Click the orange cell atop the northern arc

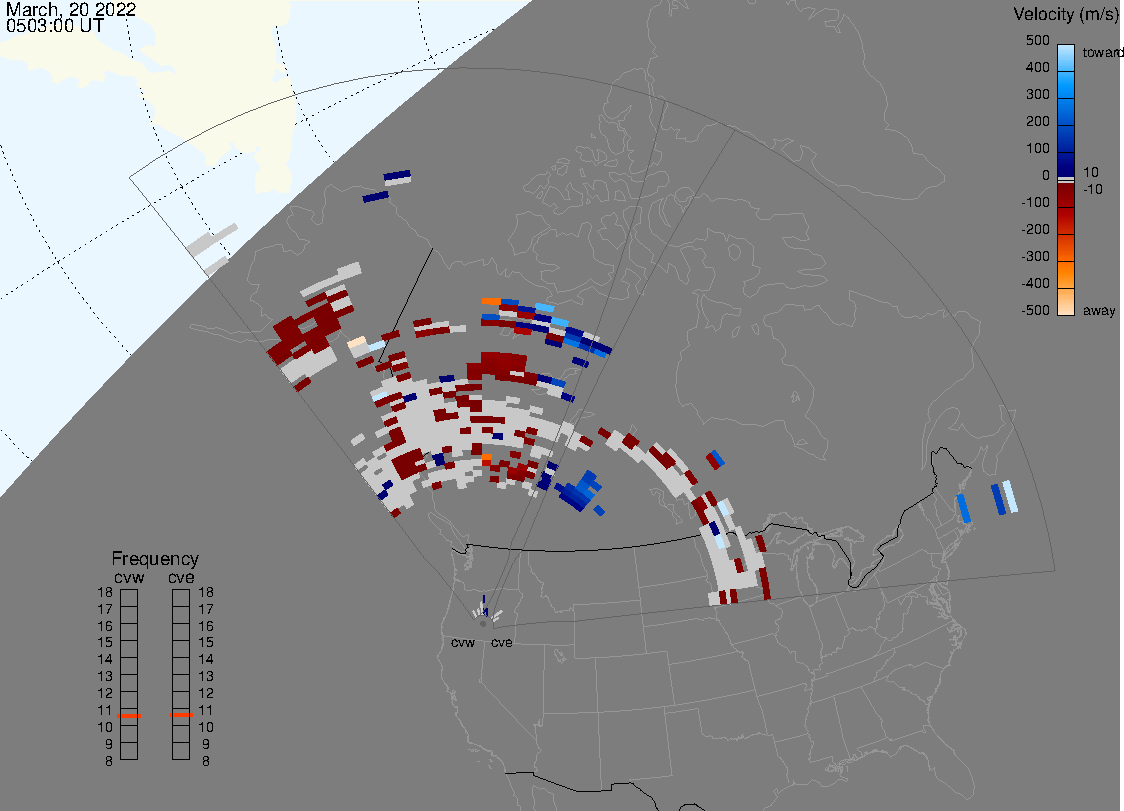[490, 300]
